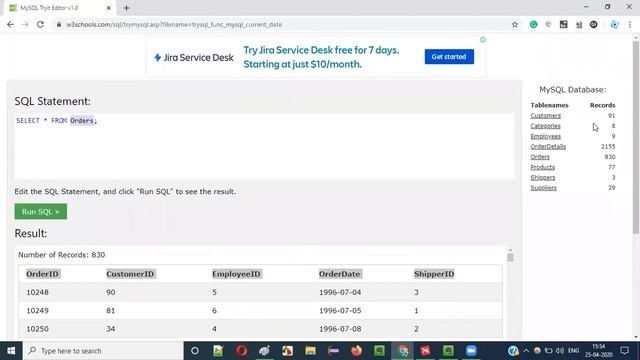Viewport: 640px width, 360px height.
Task: Open the Shippers table link
Action: 542,177
